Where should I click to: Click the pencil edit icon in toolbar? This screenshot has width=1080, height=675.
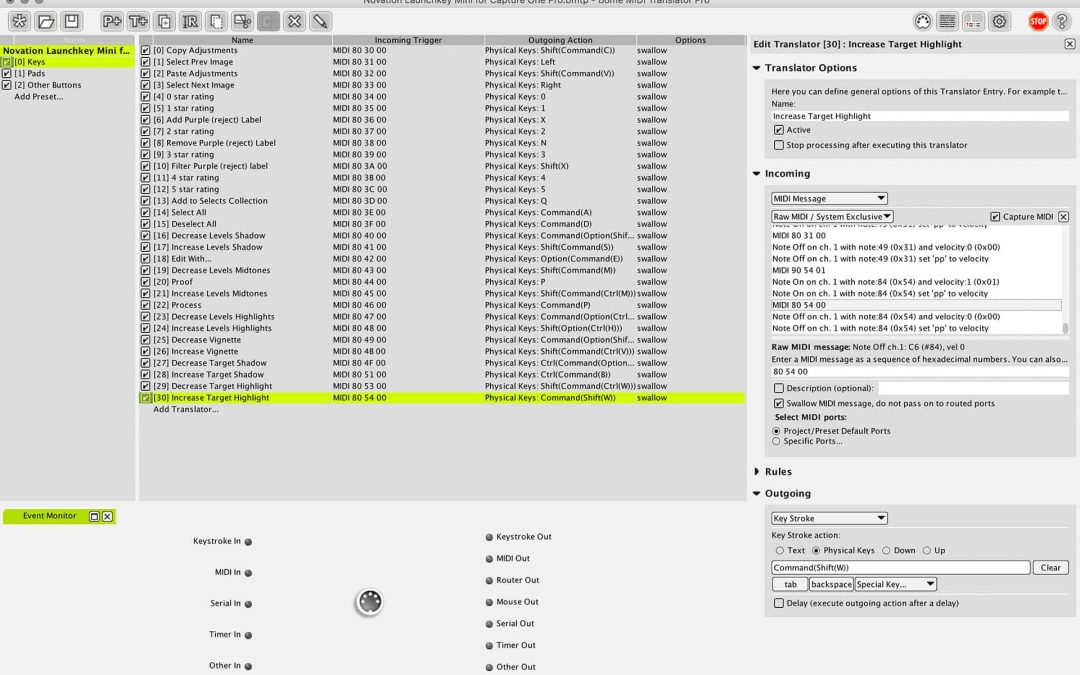pos(320,21)
